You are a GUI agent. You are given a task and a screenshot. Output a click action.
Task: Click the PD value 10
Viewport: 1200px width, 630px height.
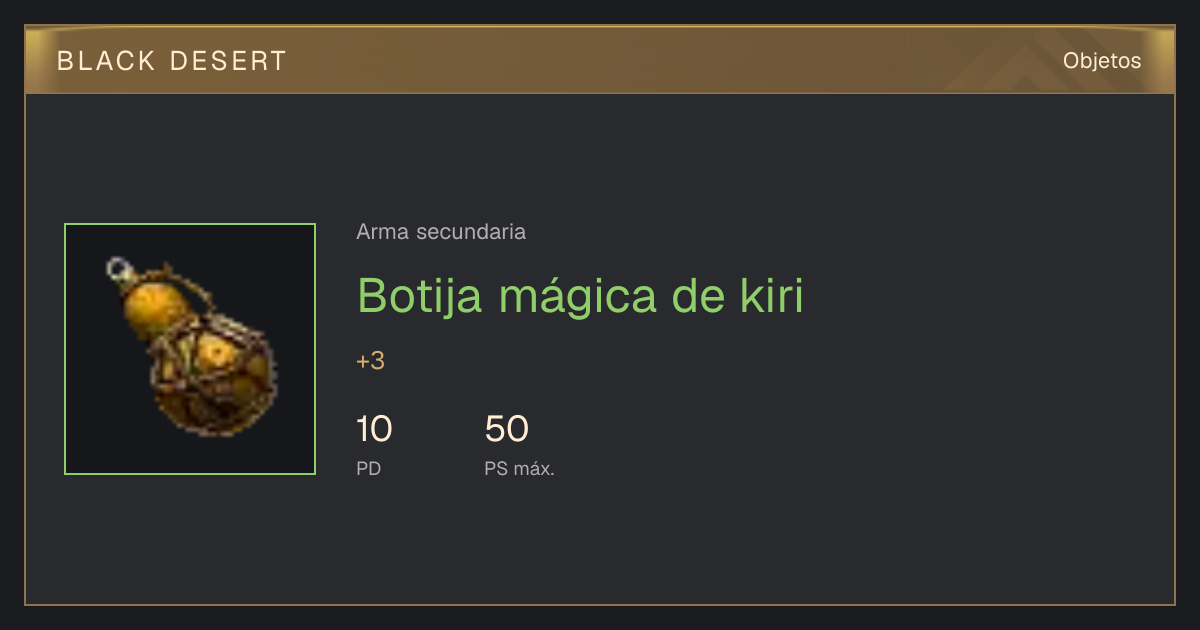point(374,429)
